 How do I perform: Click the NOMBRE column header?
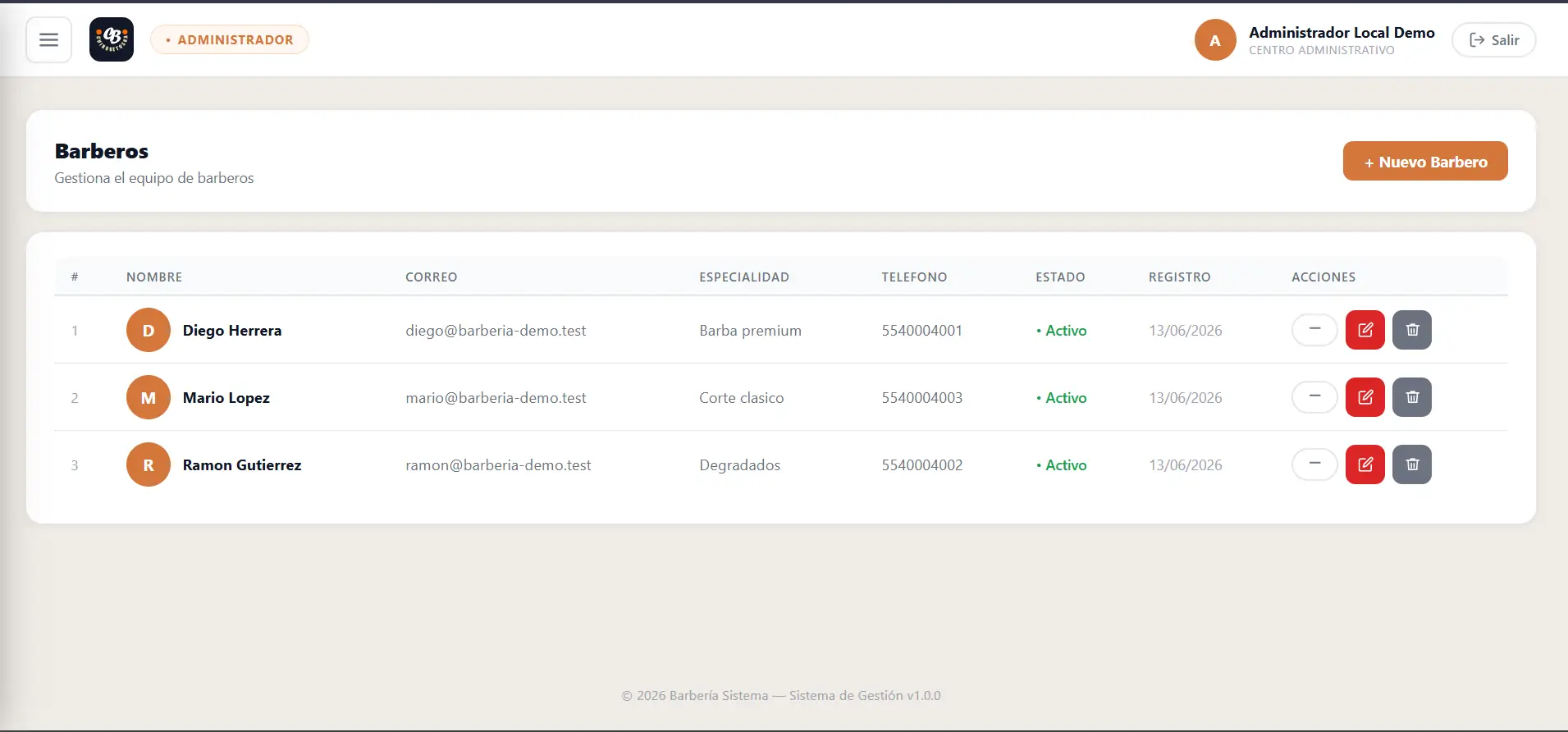(154, 277)
